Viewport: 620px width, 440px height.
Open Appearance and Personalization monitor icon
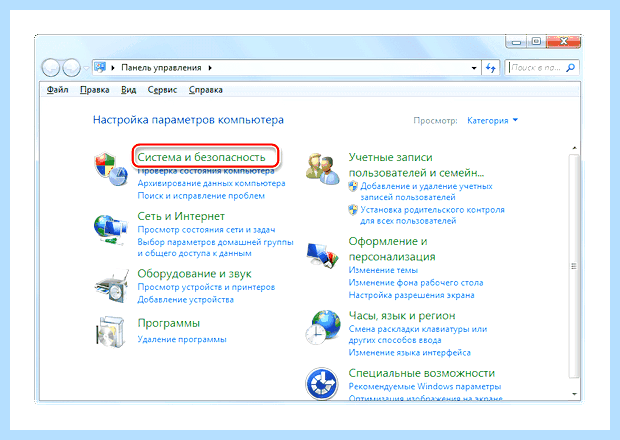323,255
